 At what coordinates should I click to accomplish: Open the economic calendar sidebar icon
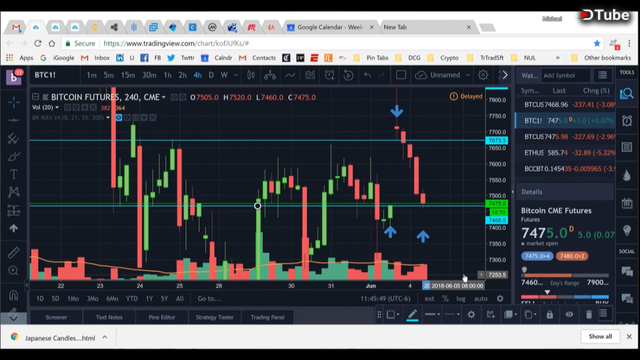(x=627, y=203)
